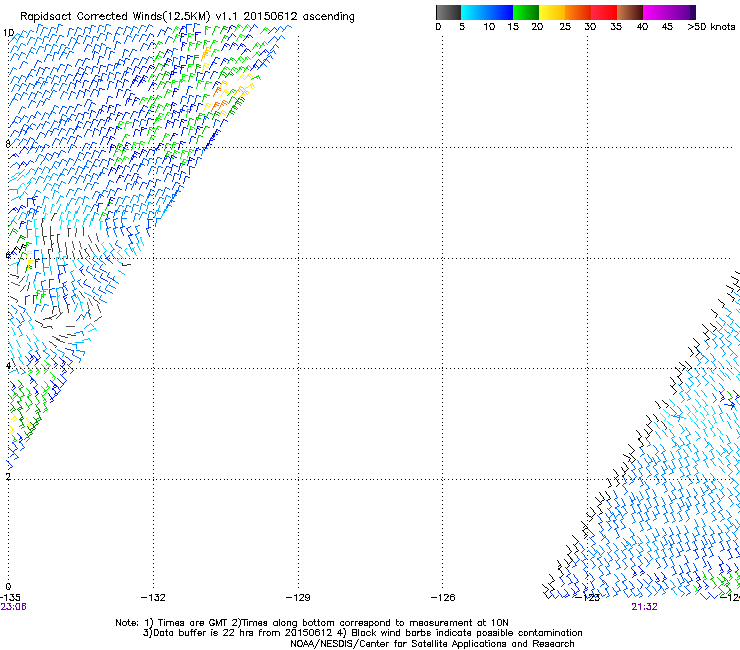This screenshot has width=740, height=650.
Task: Click the '>50 knots' legend label
Action: [x=711, y=27]
